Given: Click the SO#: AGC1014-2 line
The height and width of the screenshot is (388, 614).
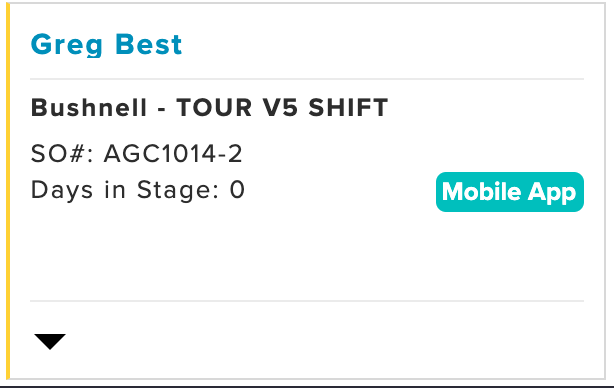Looking at the screenshot, I should click(x=137, y=153).
